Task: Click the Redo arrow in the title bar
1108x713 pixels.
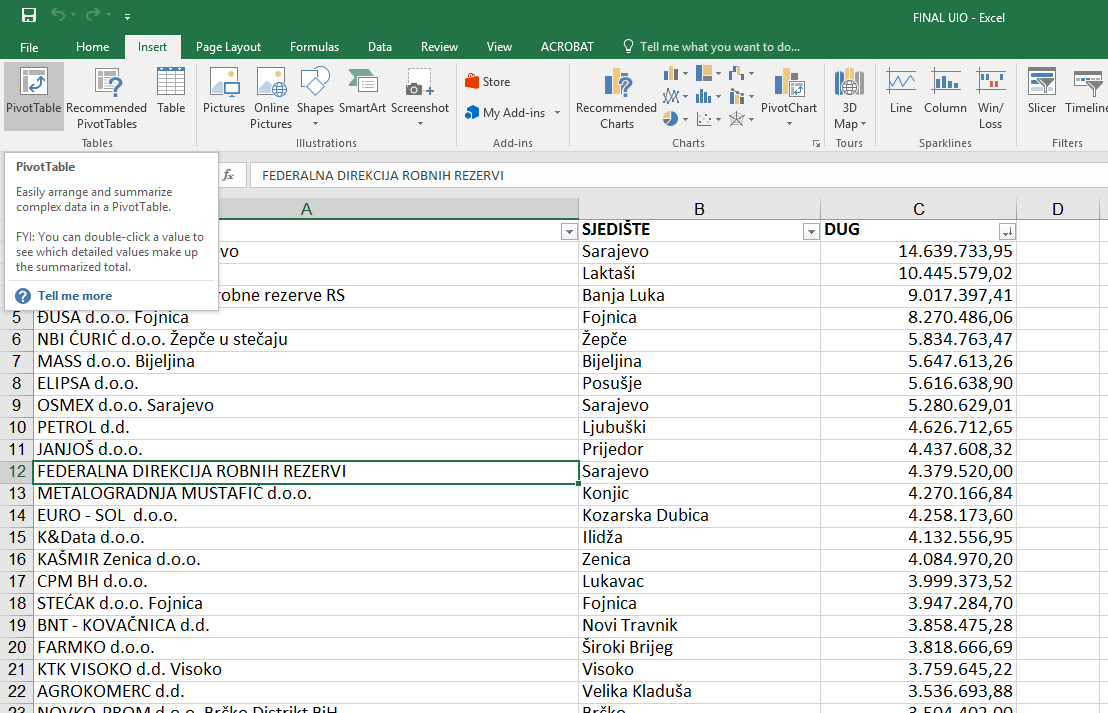Action: pos(93,16)
